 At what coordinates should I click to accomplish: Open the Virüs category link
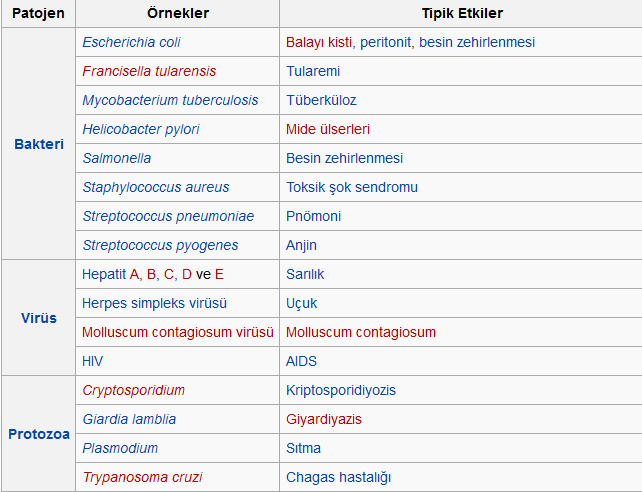[x=39, y=318]
